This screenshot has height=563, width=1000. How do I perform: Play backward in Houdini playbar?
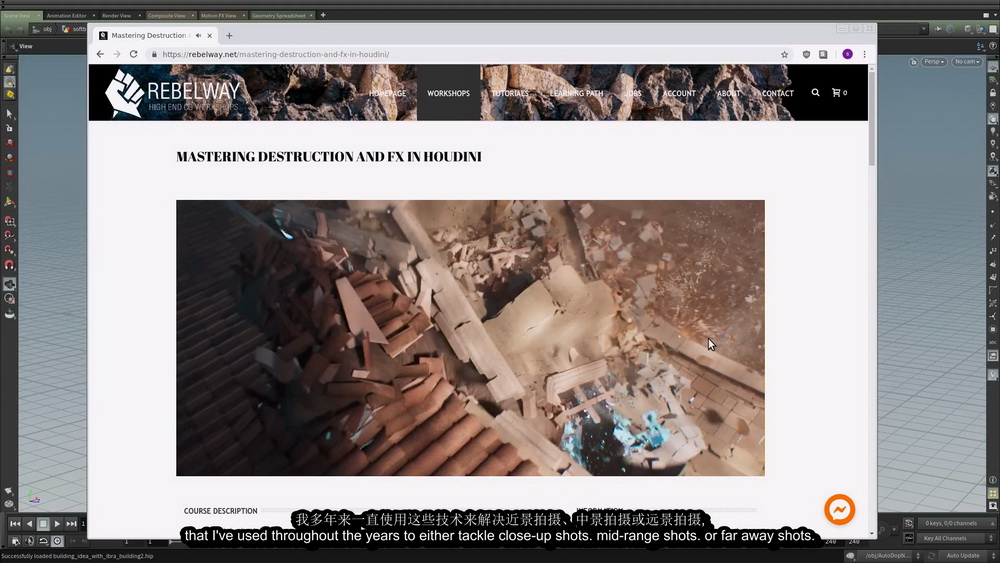29,523
